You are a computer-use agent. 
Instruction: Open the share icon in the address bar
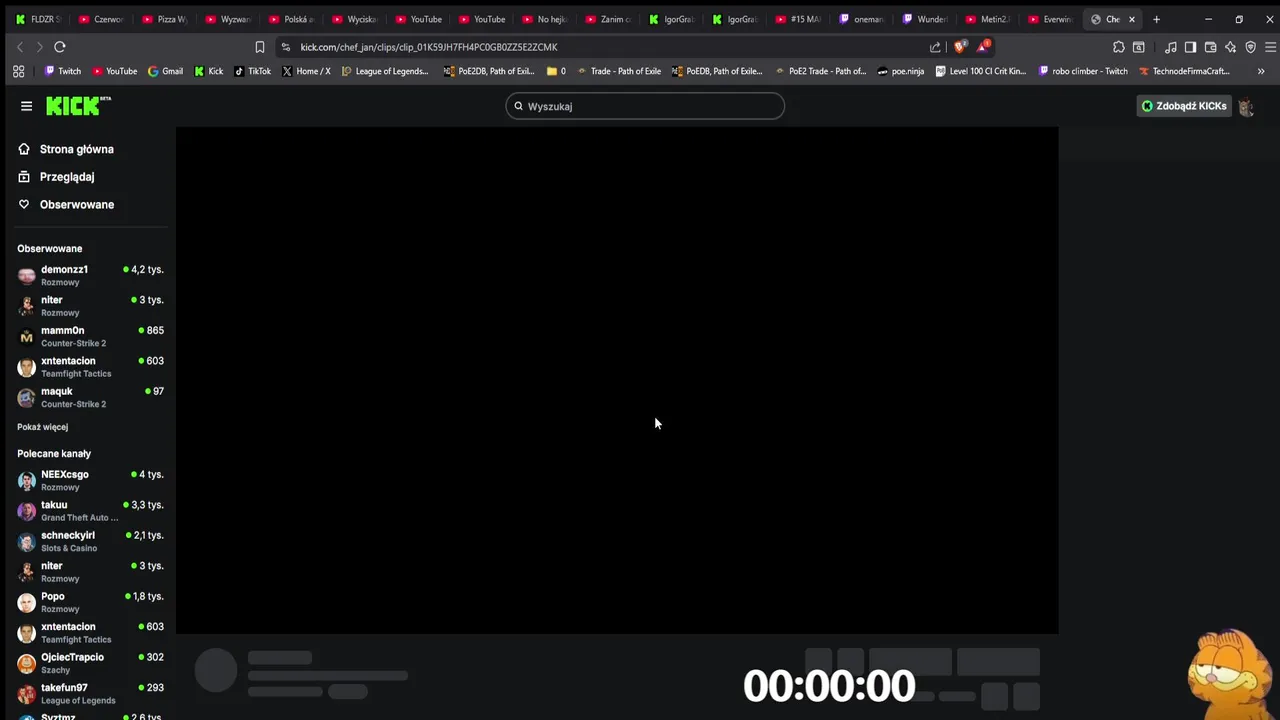pyautogui.click(x=935, y=47)
